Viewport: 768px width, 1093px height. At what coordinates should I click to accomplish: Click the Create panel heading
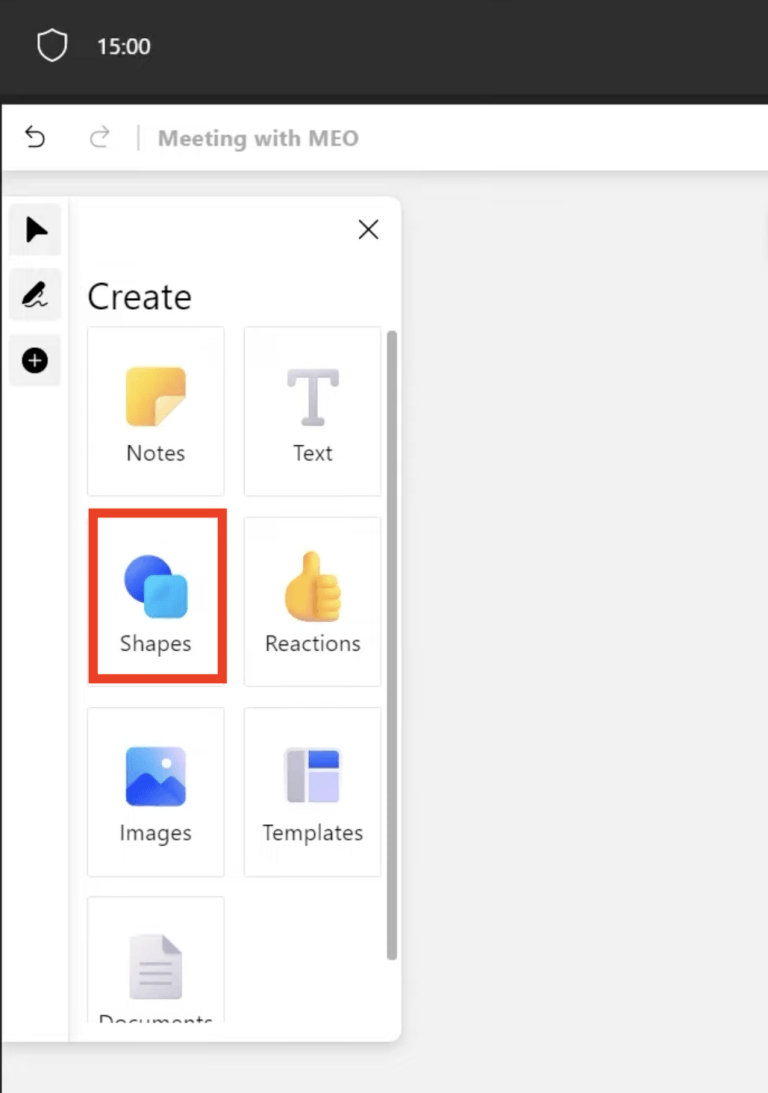click(x=140, y=296)
